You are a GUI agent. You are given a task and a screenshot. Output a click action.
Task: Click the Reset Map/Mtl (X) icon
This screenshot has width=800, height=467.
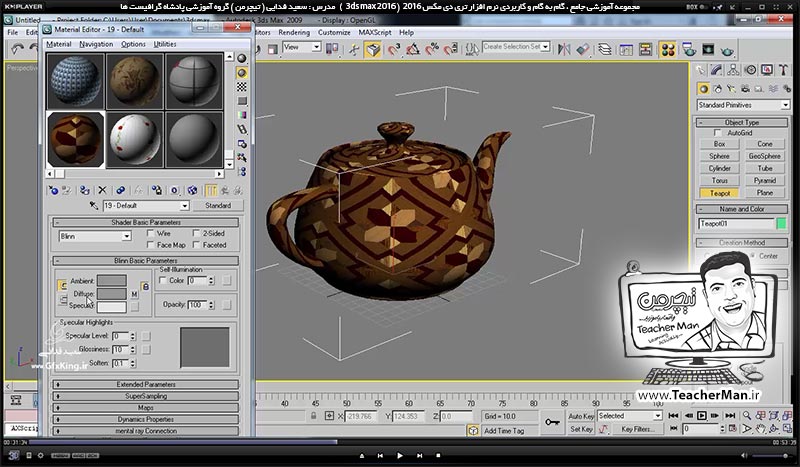(102, 190)
